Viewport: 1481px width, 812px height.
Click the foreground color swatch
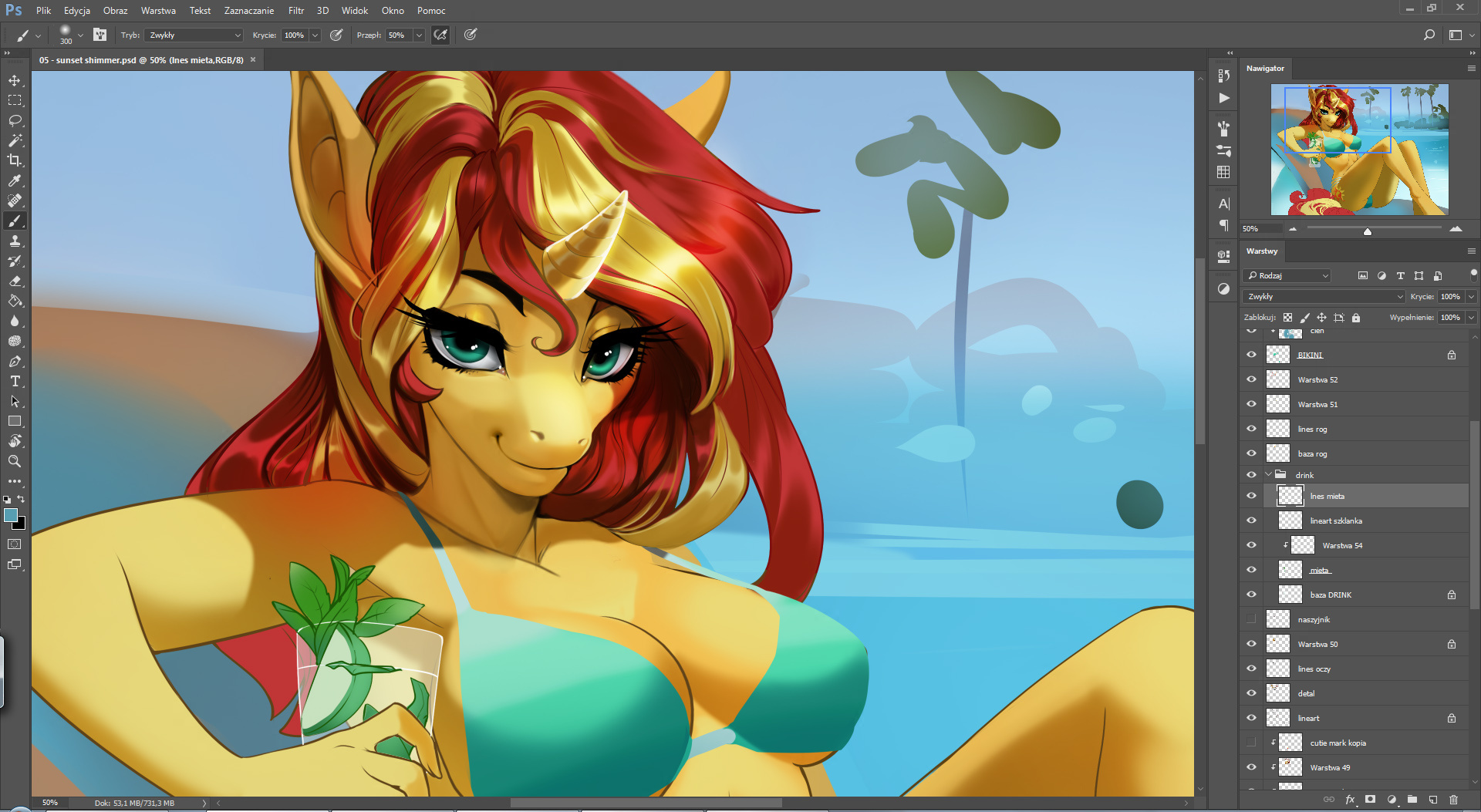pyautogui.click(x=10, y=515)
